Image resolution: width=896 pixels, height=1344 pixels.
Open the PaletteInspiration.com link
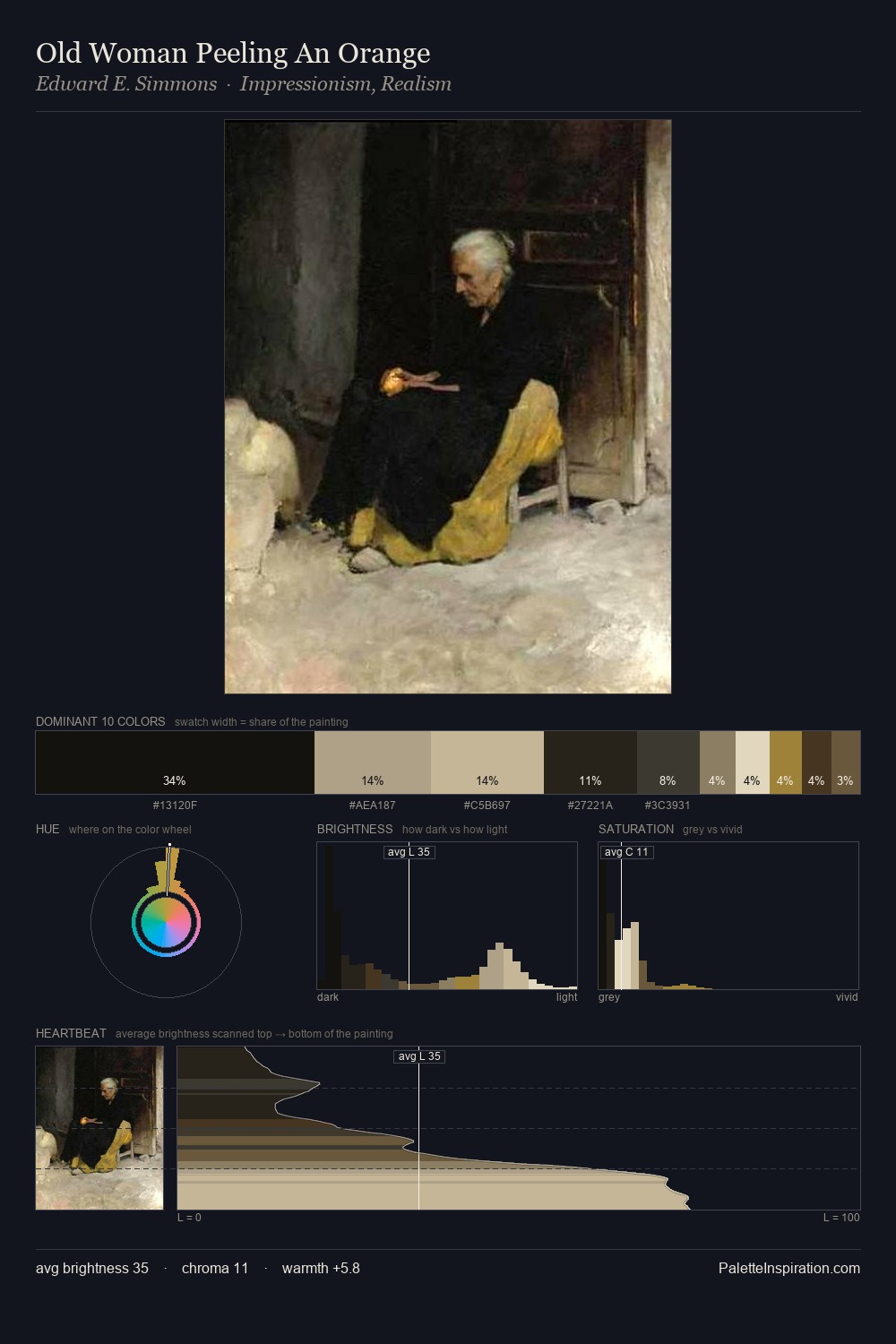click(789, 1269)
